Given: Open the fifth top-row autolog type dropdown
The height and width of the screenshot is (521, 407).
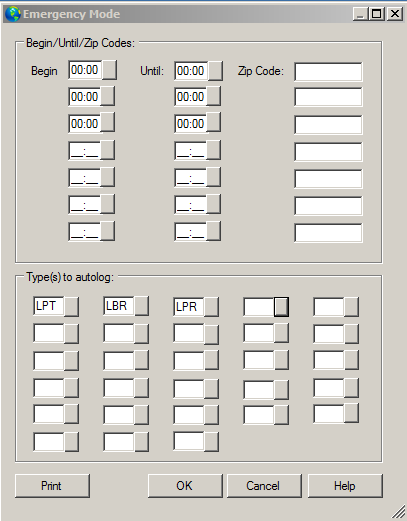Looking at the screenshot, I should tap(351, 307).
